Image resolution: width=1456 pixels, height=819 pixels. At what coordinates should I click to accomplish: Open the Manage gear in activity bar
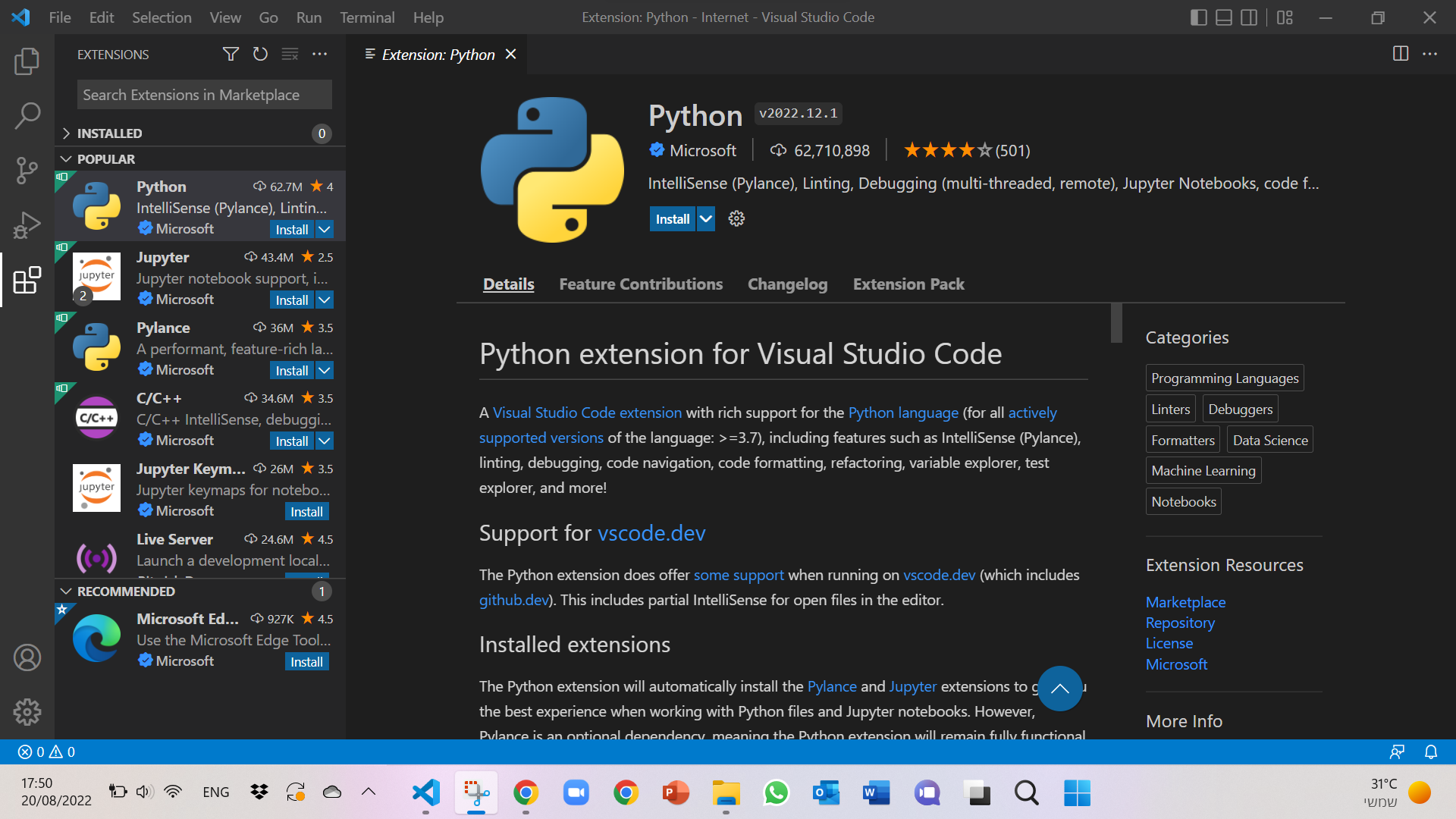click(27, 711)
